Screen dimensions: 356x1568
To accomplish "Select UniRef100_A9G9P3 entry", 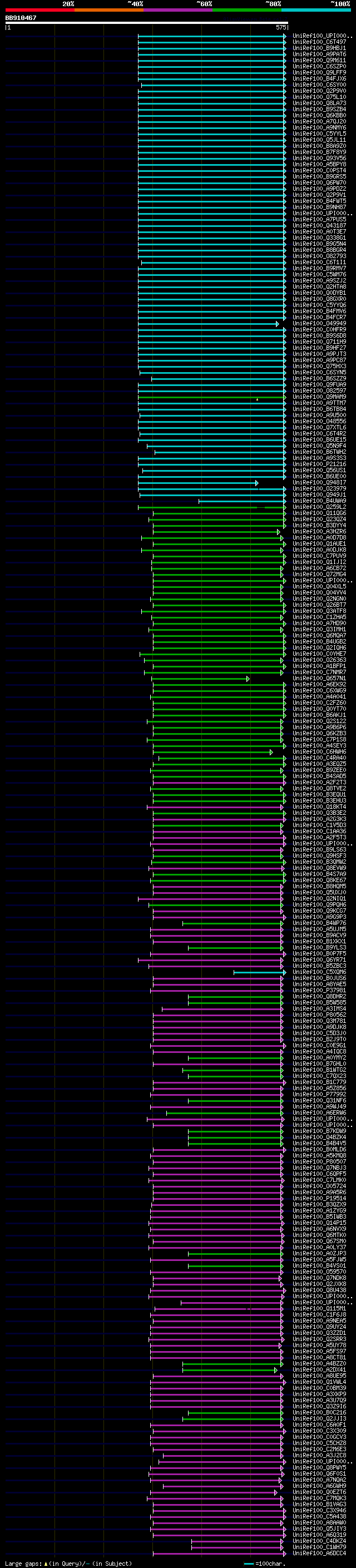I will 319,917.
